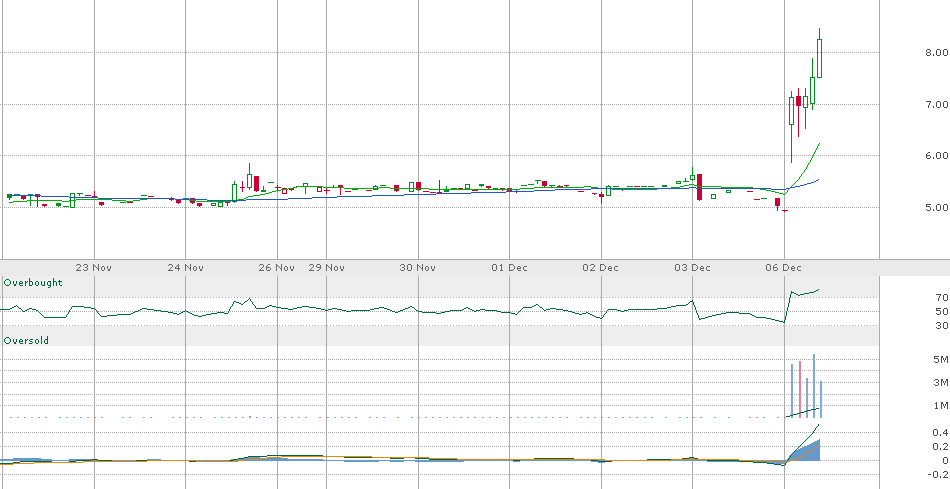
Task: Click the Overbought label in RSI panel
Action: tap(33, 282)
